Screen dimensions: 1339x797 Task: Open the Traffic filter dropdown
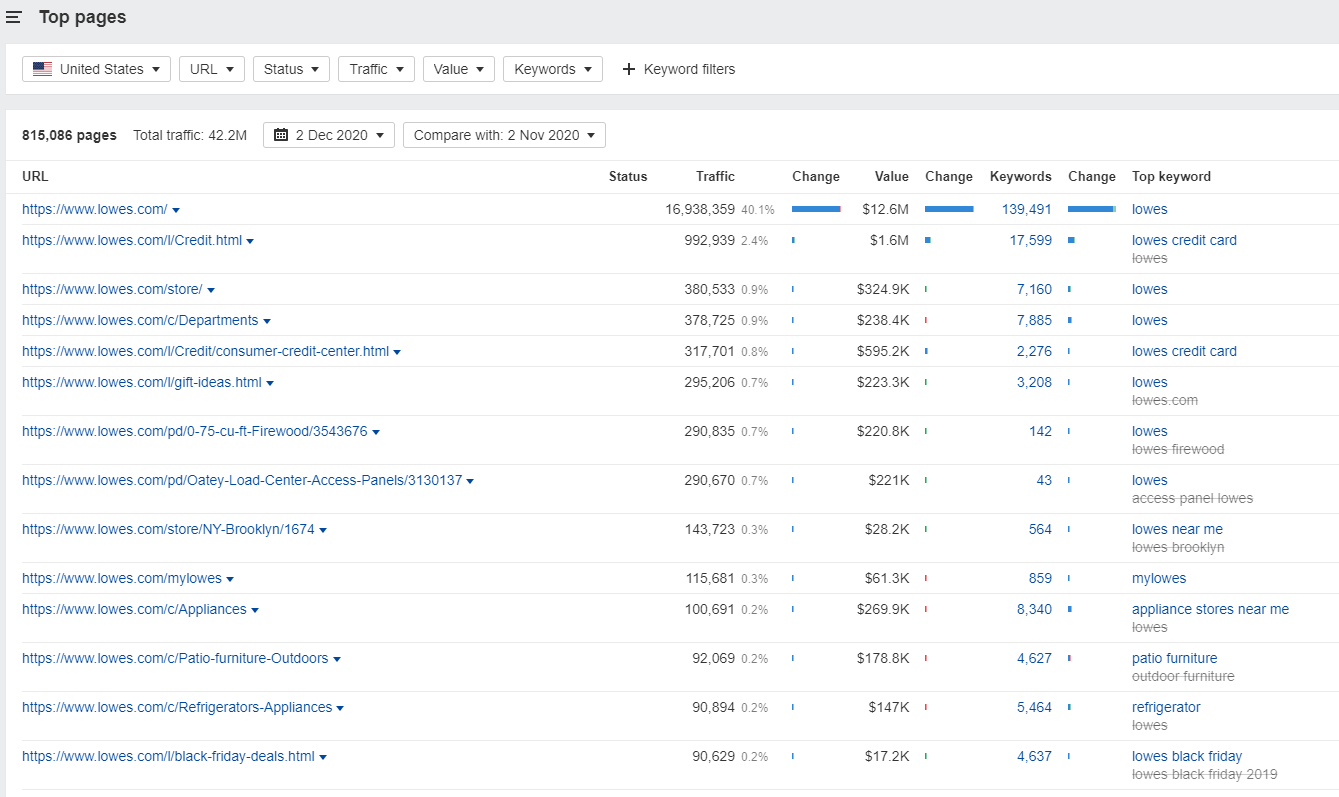click(x=377, y=69)
